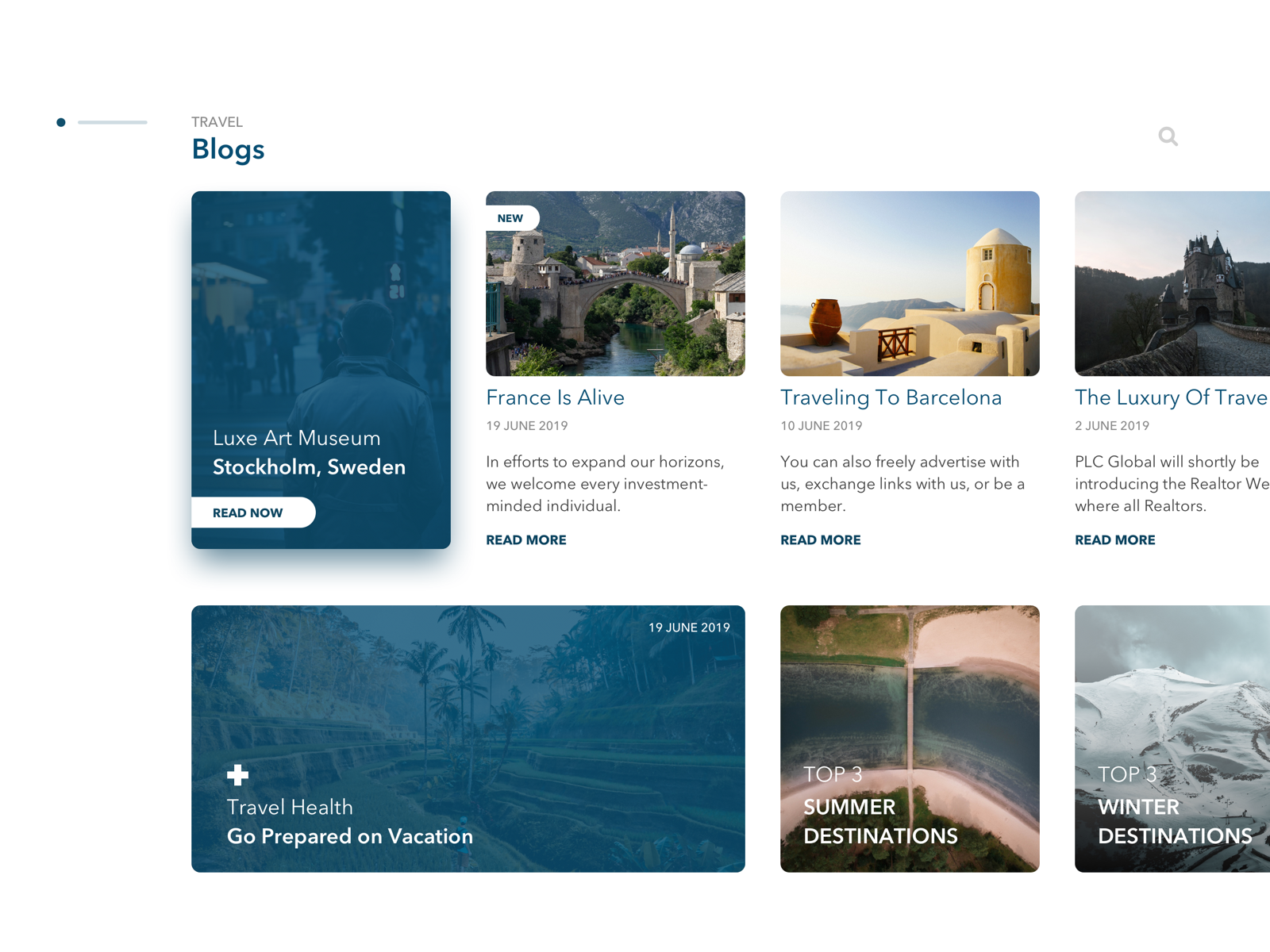Open the TOP 3 WINTER DESTINATIONS card

click(1175, 738)
